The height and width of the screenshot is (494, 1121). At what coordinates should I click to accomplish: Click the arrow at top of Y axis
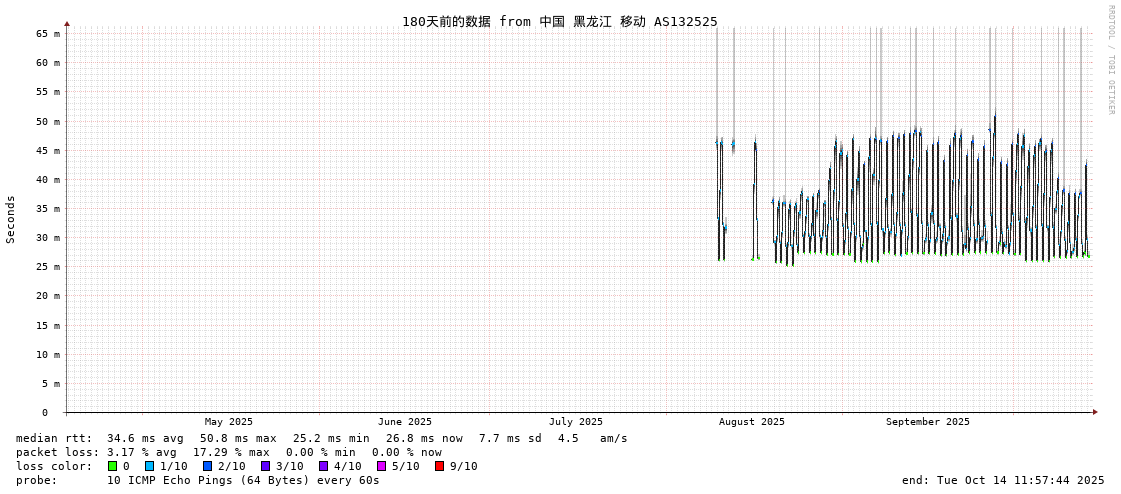pyautogui.click(x=67, y=23)
